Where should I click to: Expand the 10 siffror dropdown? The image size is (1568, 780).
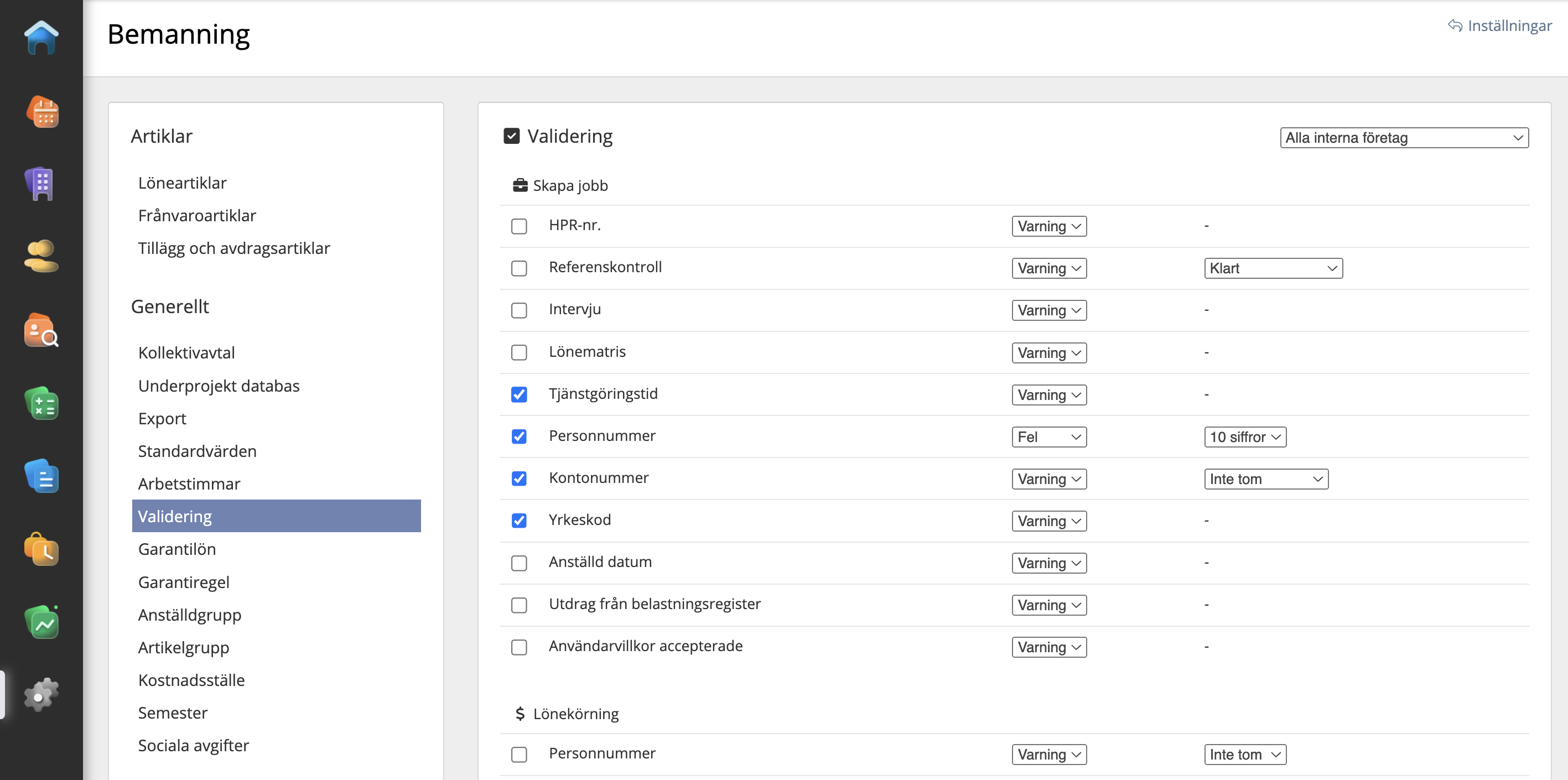[x=1244, y=437]
